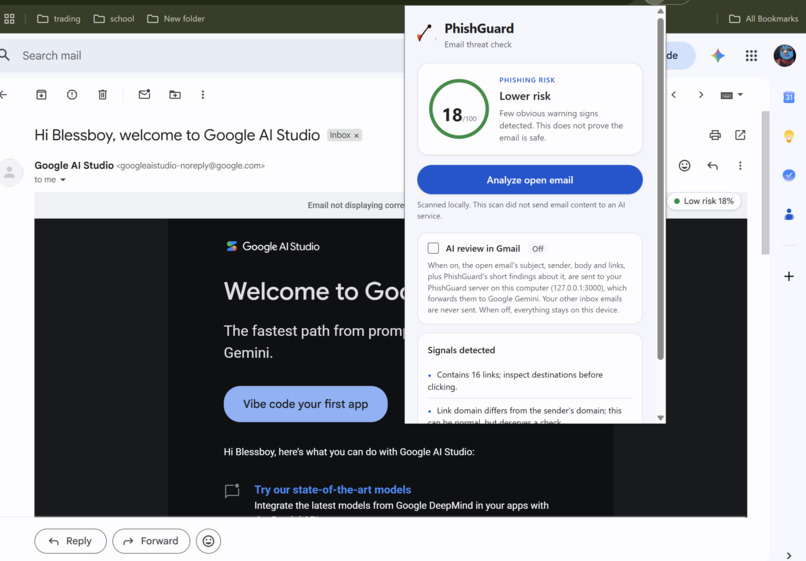Viewport: 806px width, 561px height.
Task: Focus the Search mail field
Action: pos(206,56)
